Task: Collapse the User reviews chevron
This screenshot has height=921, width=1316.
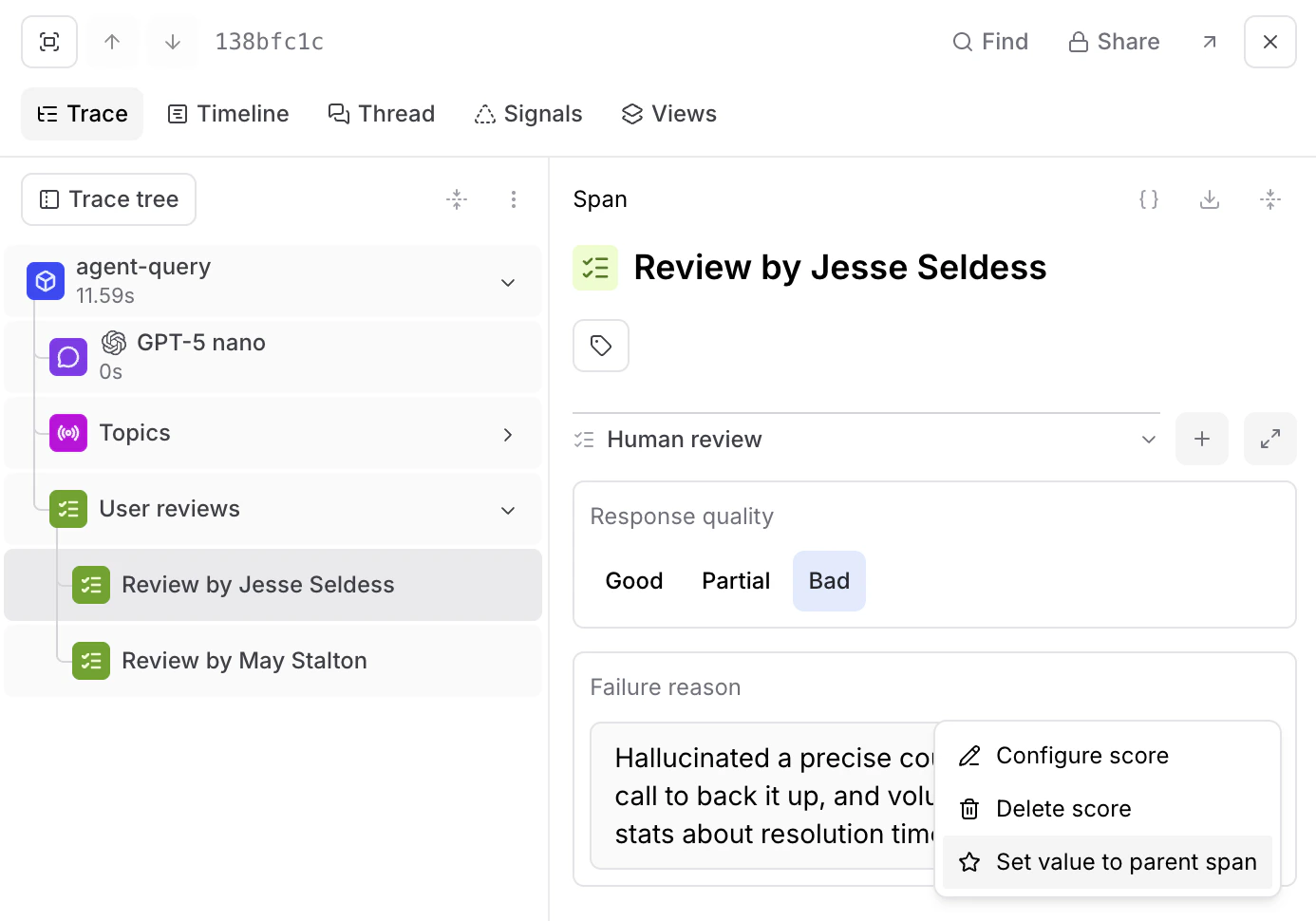Action: click(508, 510)
